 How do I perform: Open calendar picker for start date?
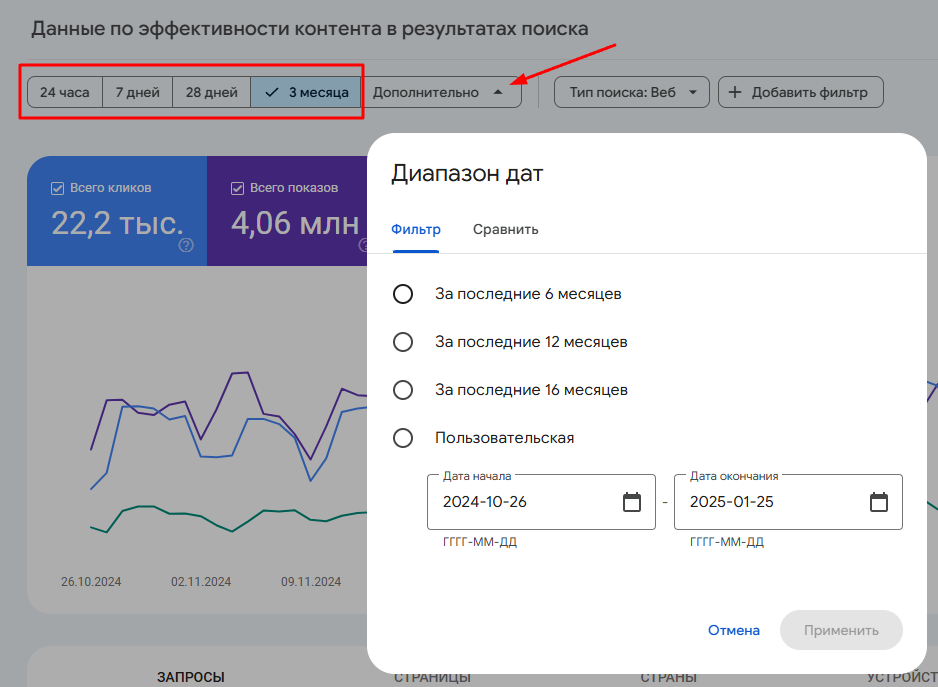point(632,502)
